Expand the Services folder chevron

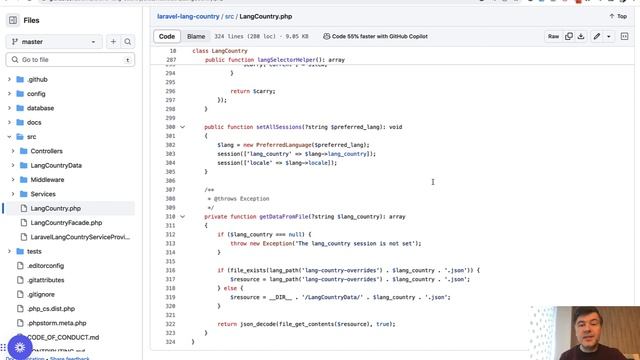(13, 194)
